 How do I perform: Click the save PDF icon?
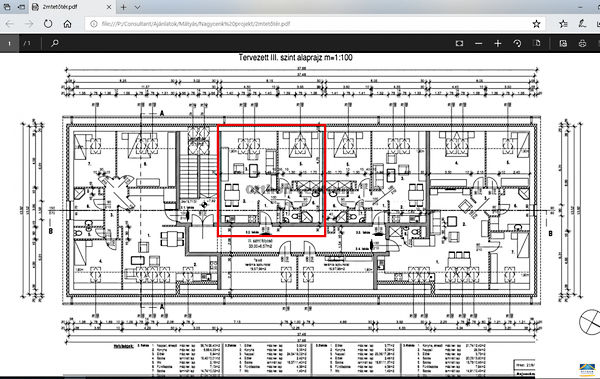[x=563, y=43]
